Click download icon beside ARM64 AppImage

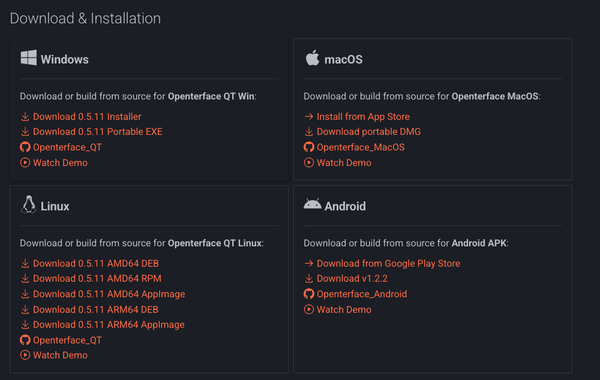coord(25,325)
